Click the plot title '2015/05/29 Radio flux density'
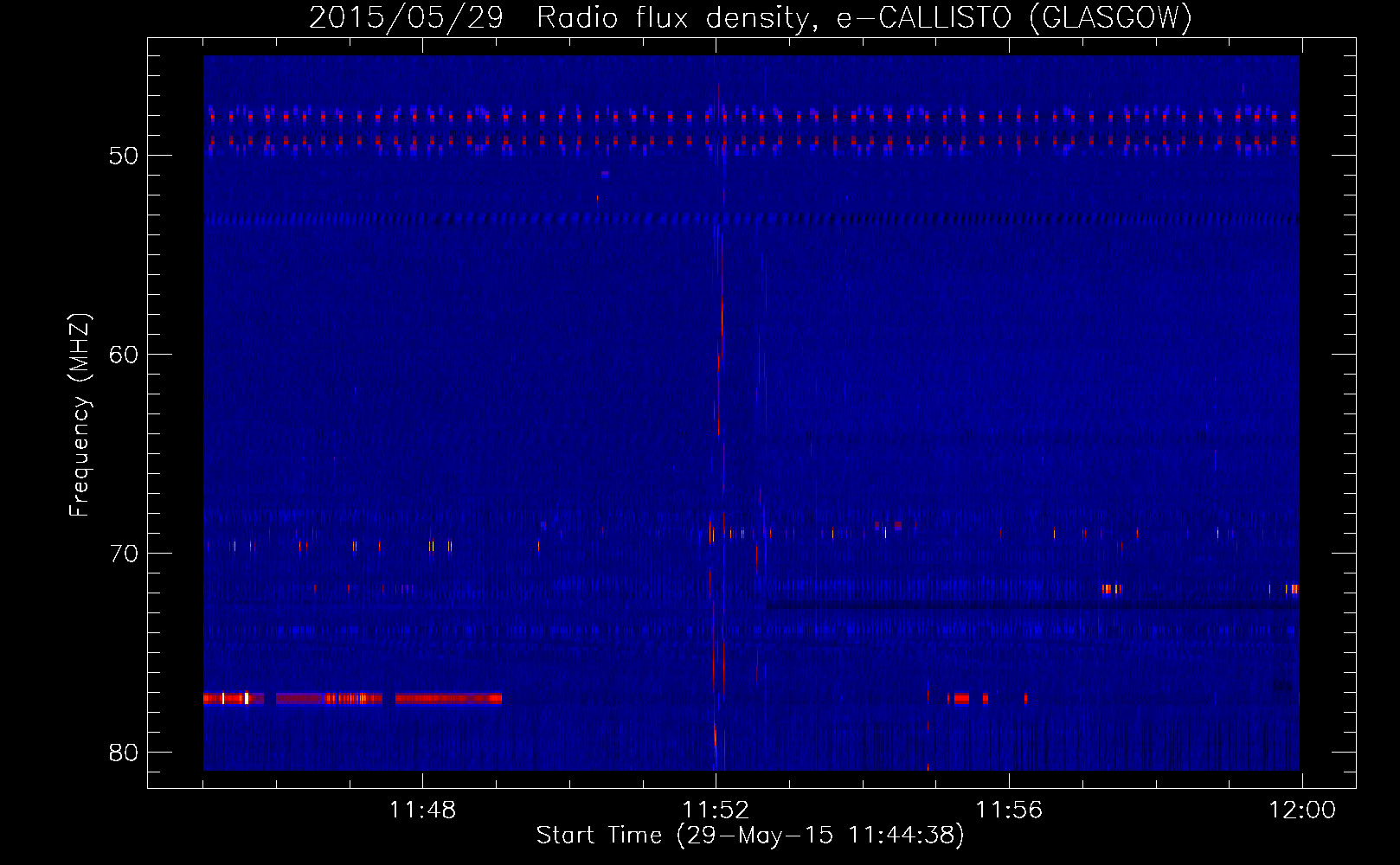1400x865 pixels. click(561, 17)
